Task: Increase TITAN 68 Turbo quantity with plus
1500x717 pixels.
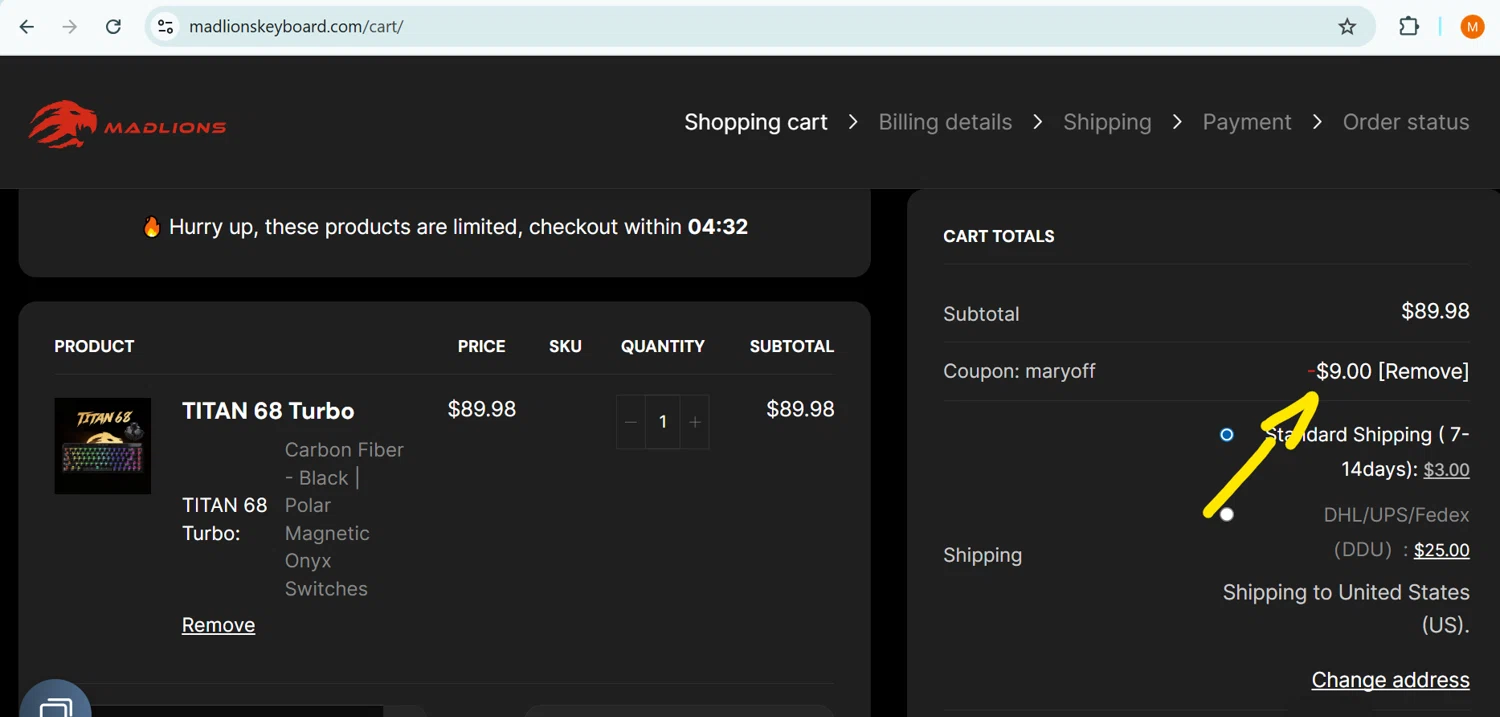Action: (695, 422)
